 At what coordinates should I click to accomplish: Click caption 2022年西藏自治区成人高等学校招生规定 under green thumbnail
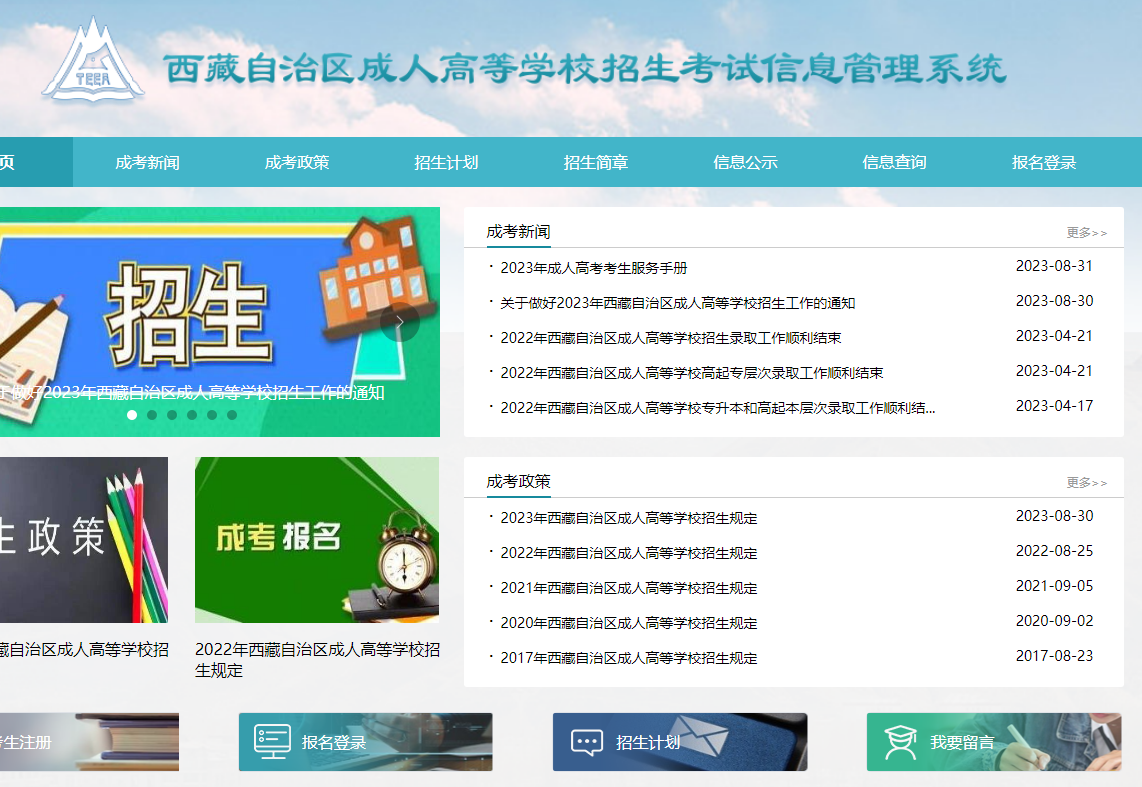click(x=318, y=660)
